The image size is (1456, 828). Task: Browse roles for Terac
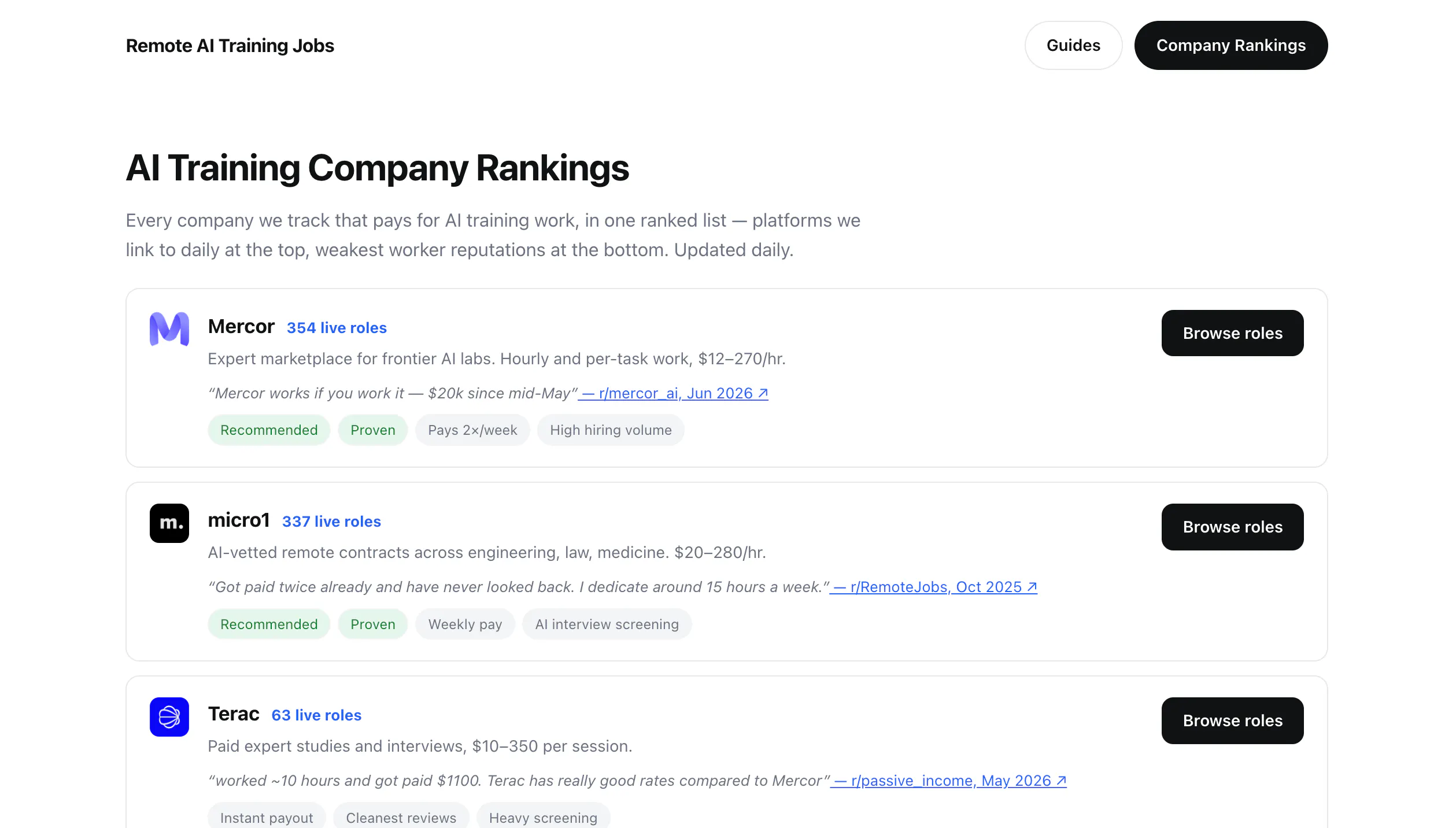coord(1232,720)
